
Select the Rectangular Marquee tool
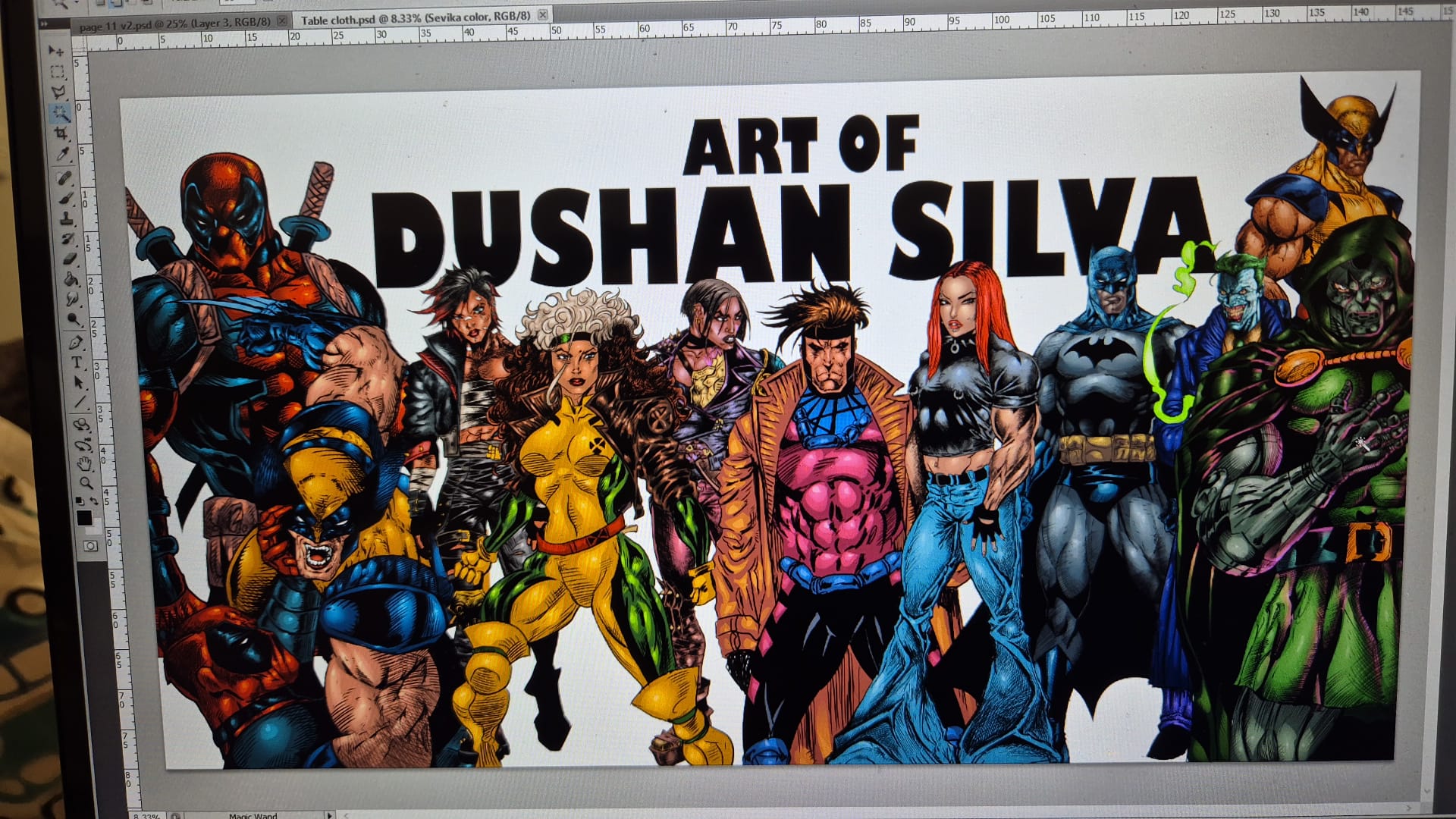[x=57, y=71]
